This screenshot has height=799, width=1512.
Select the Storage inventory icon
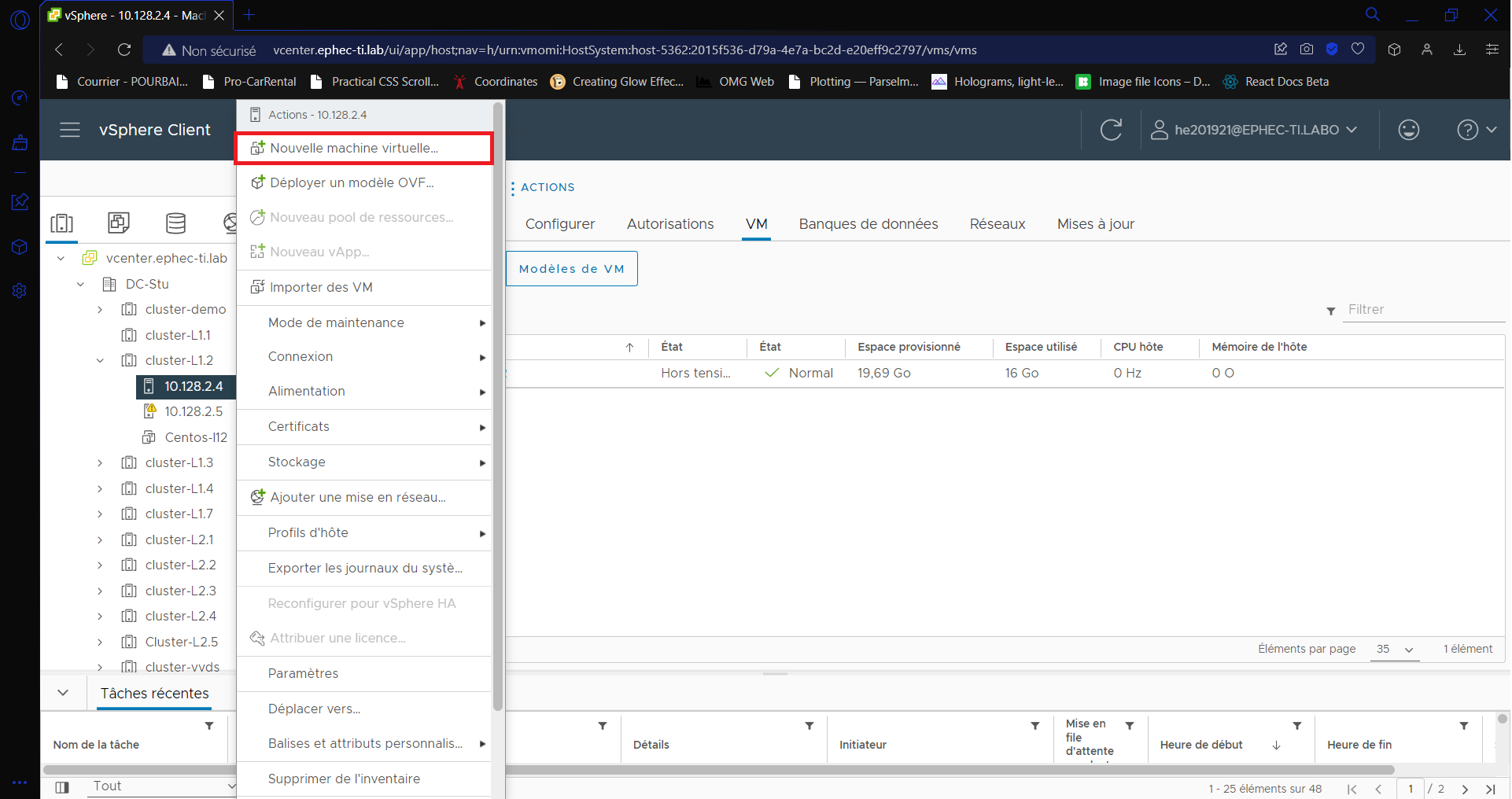click(x=176, y=223)
